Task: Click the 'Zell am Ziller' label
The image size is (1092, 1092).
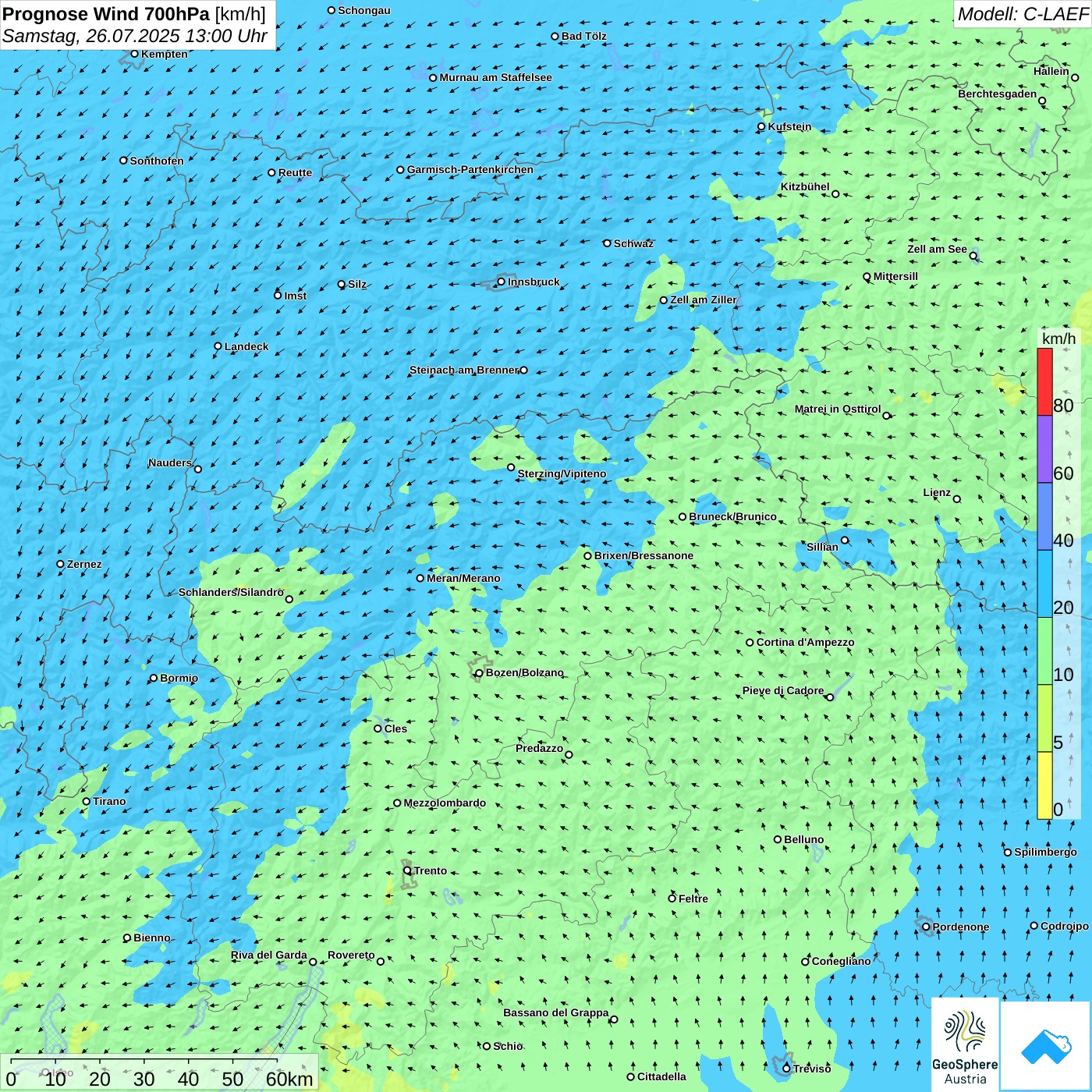Action: pos(704,300)
